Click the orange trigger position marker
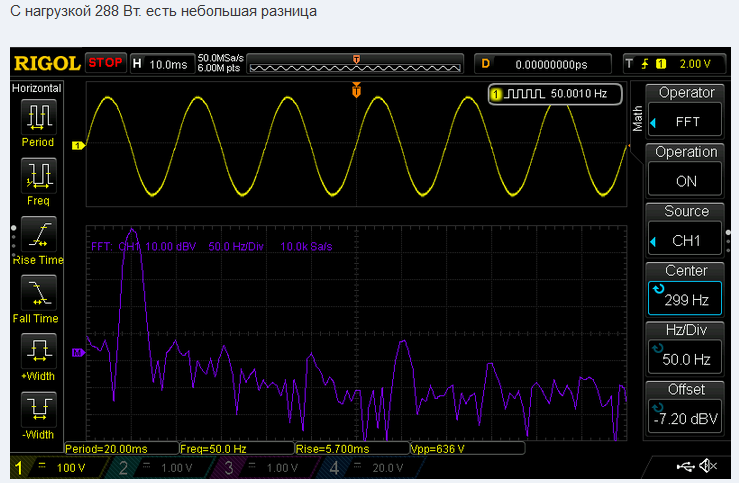Image resolution: width=739 pixels, height=483 pixels. point(356,90)
